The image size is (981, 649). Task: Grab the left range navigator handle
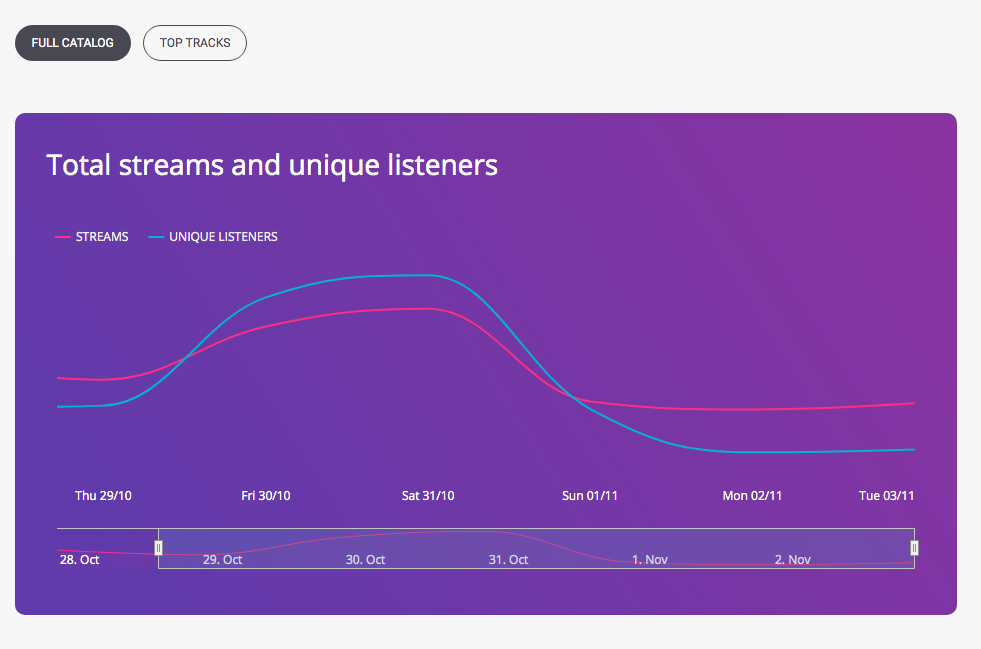point(158,548)
